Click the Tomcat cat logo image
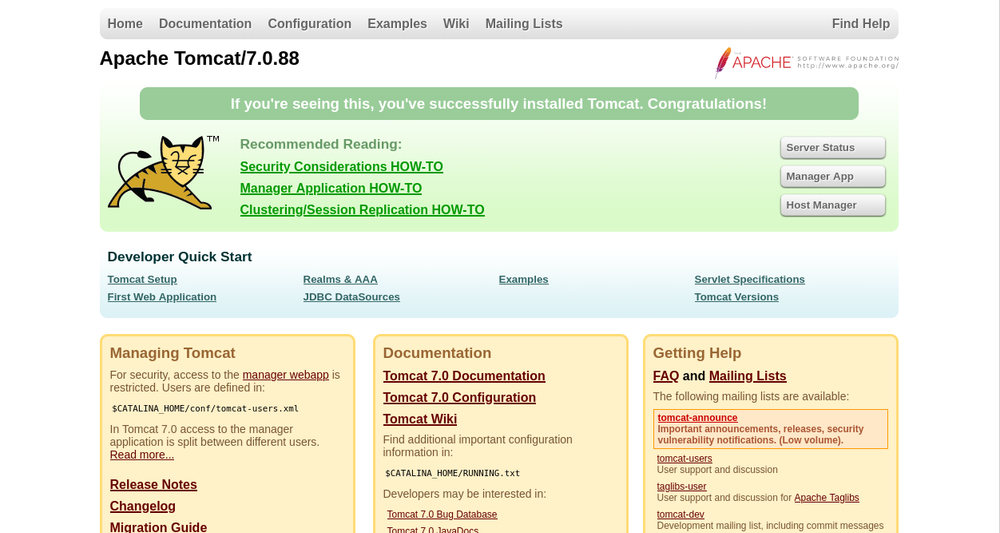The height and width of the screenshot is (533, 1000). tap(163, 172)
